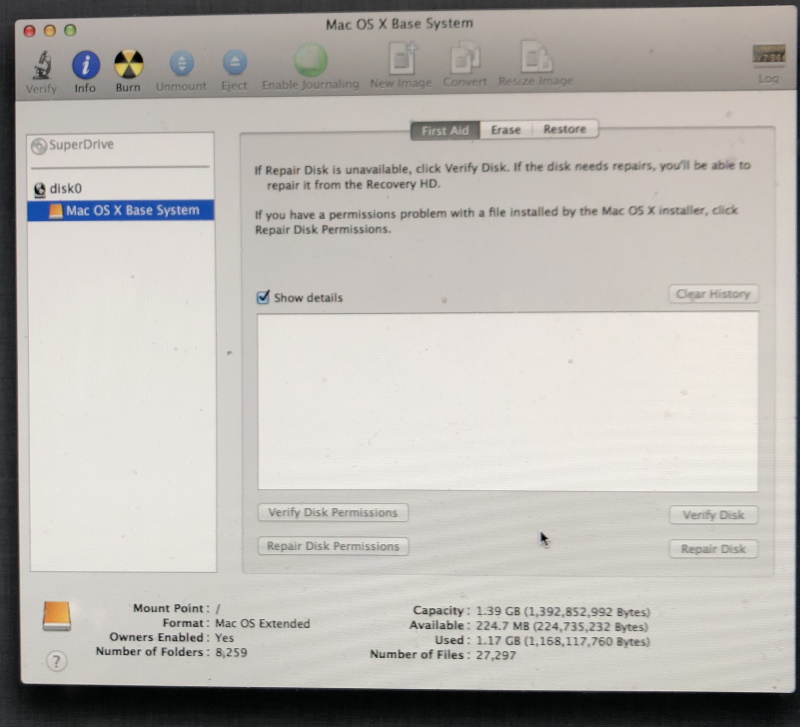Viewport: 800px width, 727px height.
Task: Click Verify Disk Permissions button
Action: click(x=333, y=512)
